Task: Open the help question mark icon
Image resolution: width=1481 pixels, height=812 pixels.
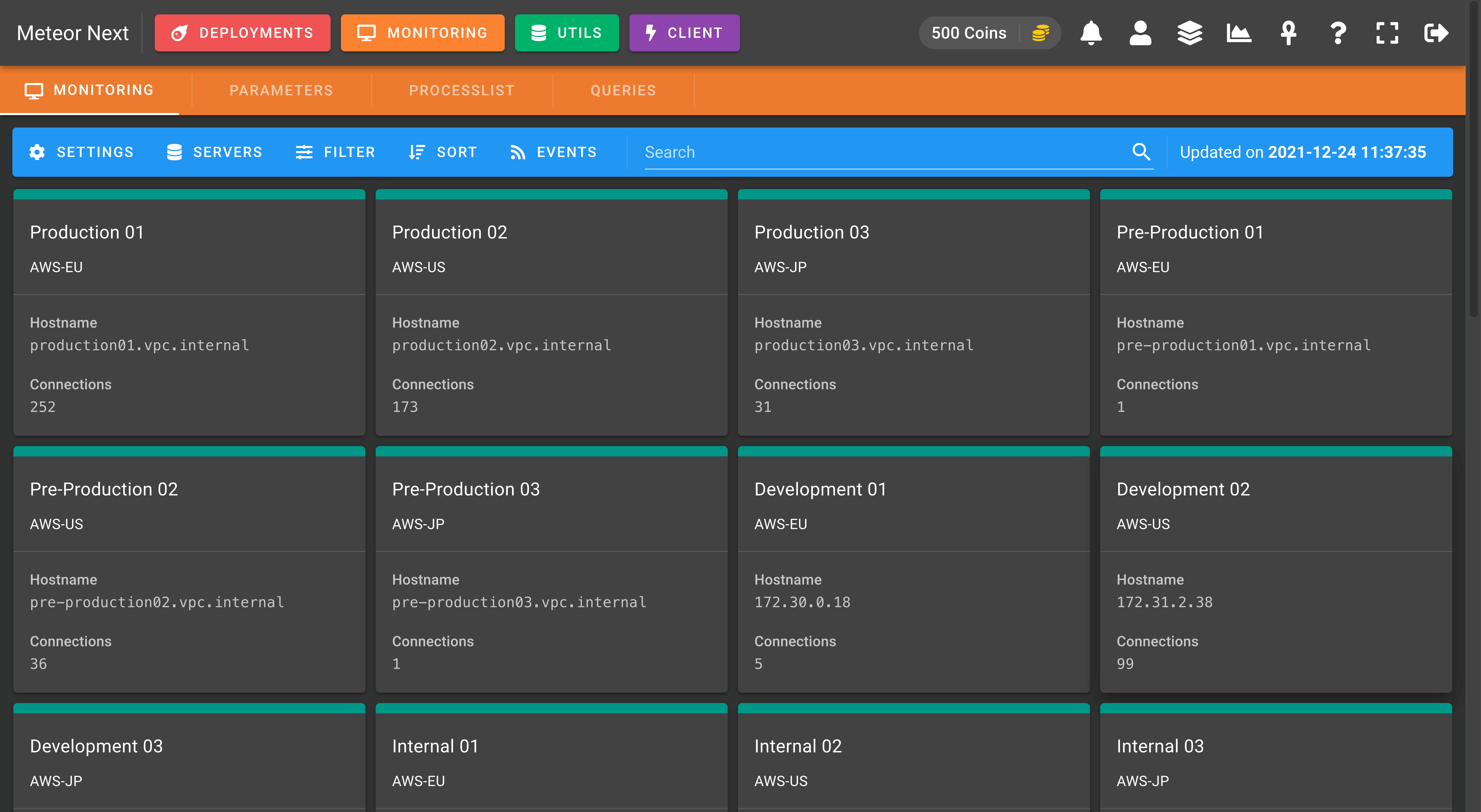Action: click(1338, 33)
